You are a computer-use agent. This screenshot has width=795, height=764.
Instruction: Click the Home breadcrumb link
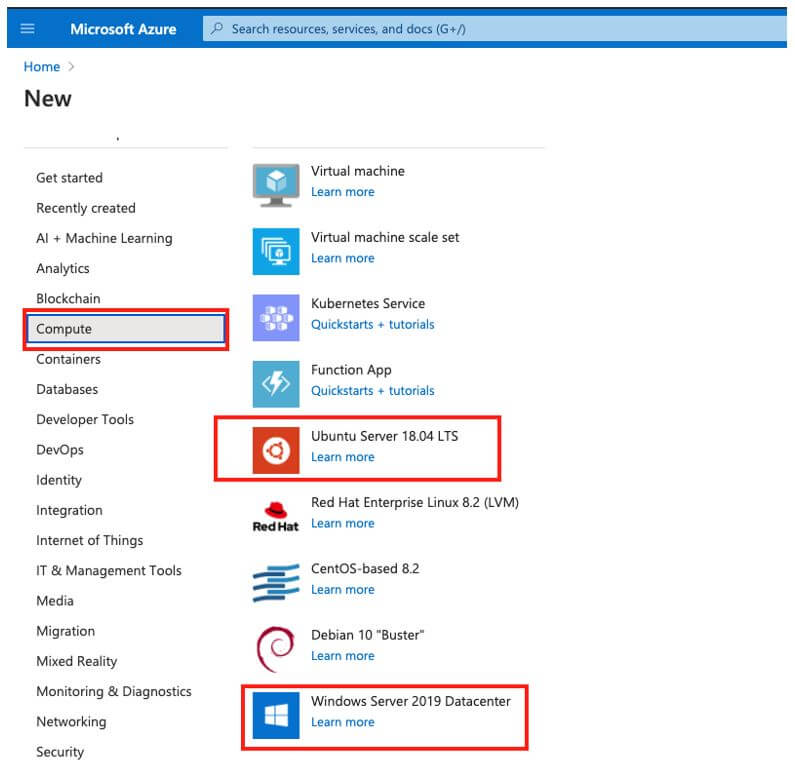(x=42, y=66)
